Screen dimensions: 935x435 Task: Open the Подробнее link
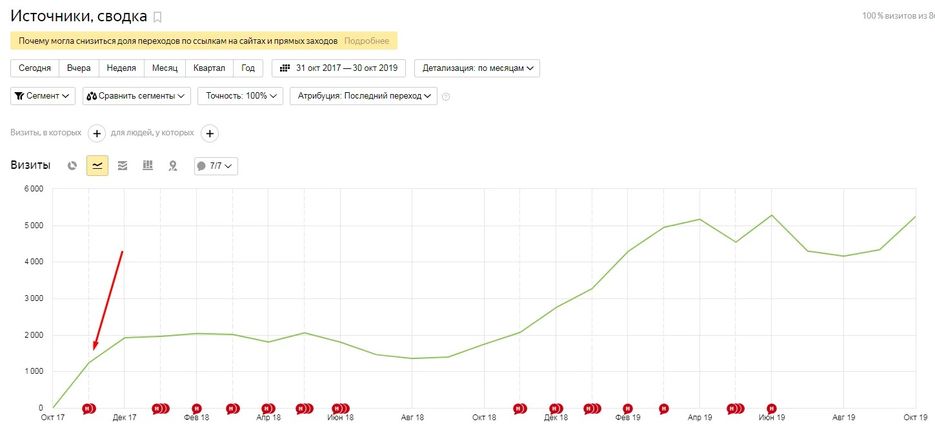tap(367, 41)
